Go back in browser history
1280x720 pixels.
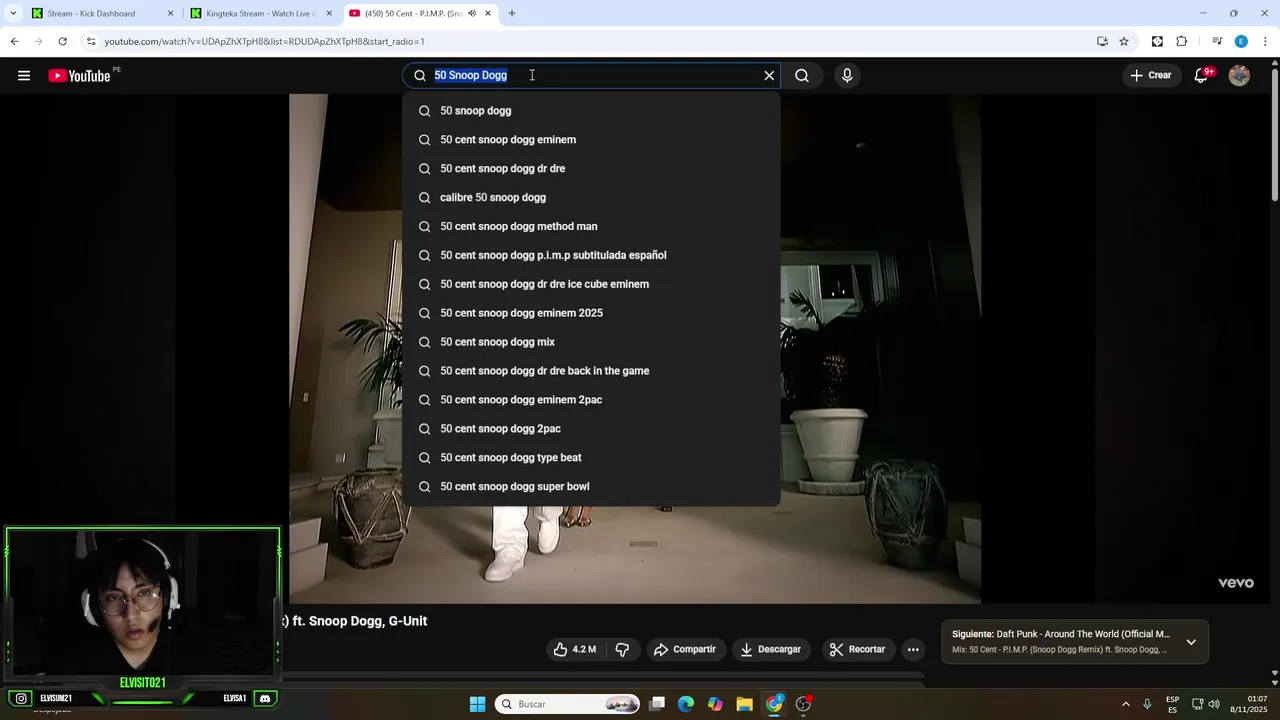click(x=14, y=42)
